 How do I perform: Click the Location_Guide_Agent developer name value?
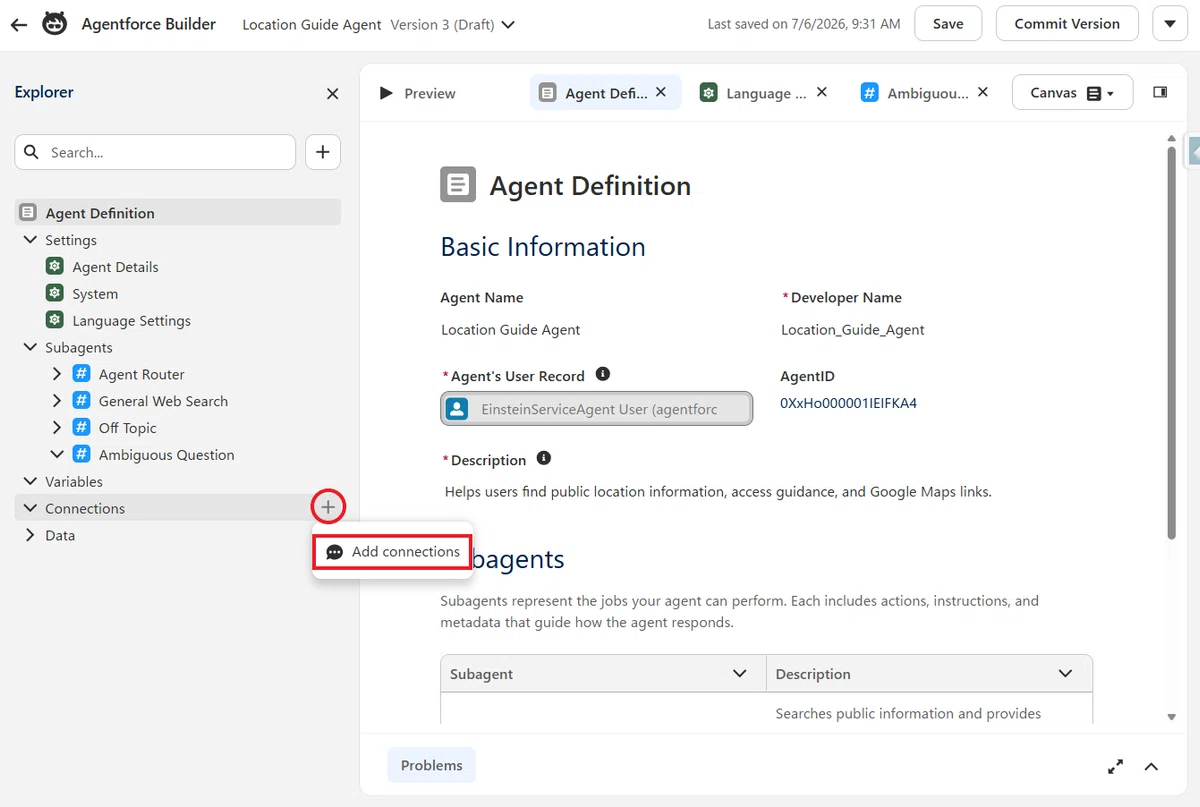(853, 330)
